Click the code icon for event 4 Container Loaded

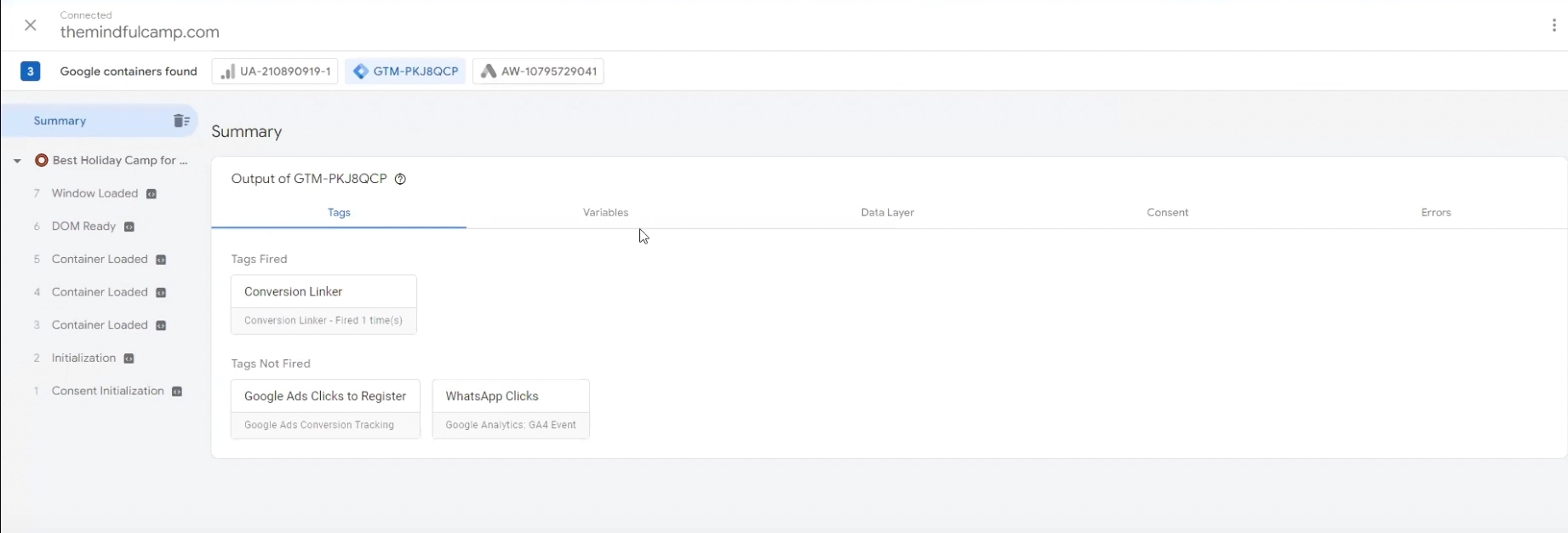coord(161,293)
